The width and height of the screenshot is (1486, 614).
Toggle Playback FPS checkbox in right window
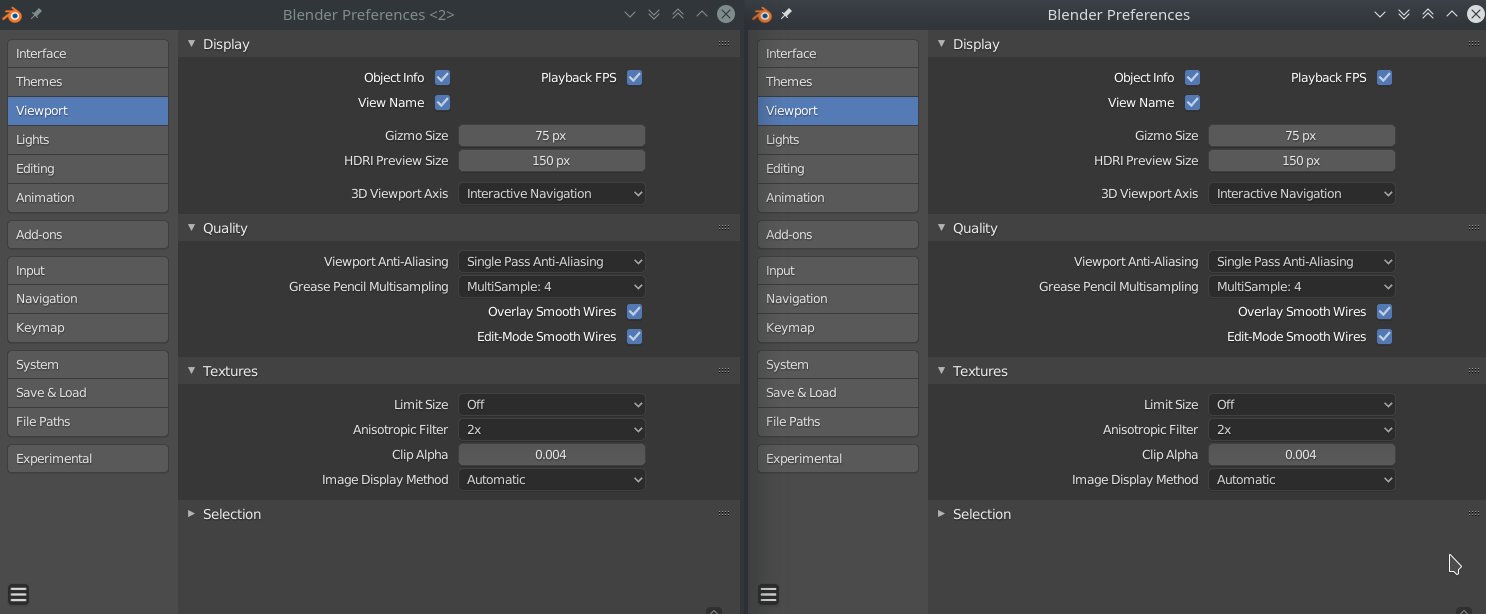click(1384, 77)
